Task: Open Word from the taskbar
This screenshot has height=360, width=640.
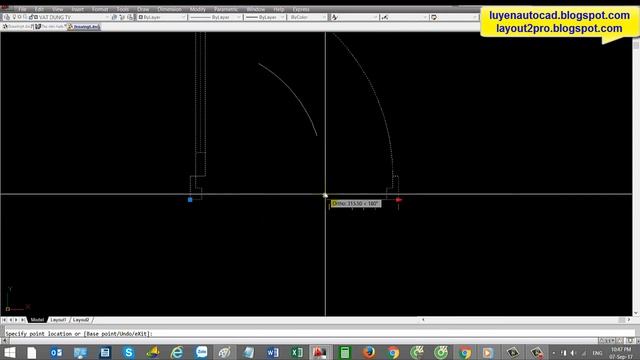Action: [x=273, y=352]
